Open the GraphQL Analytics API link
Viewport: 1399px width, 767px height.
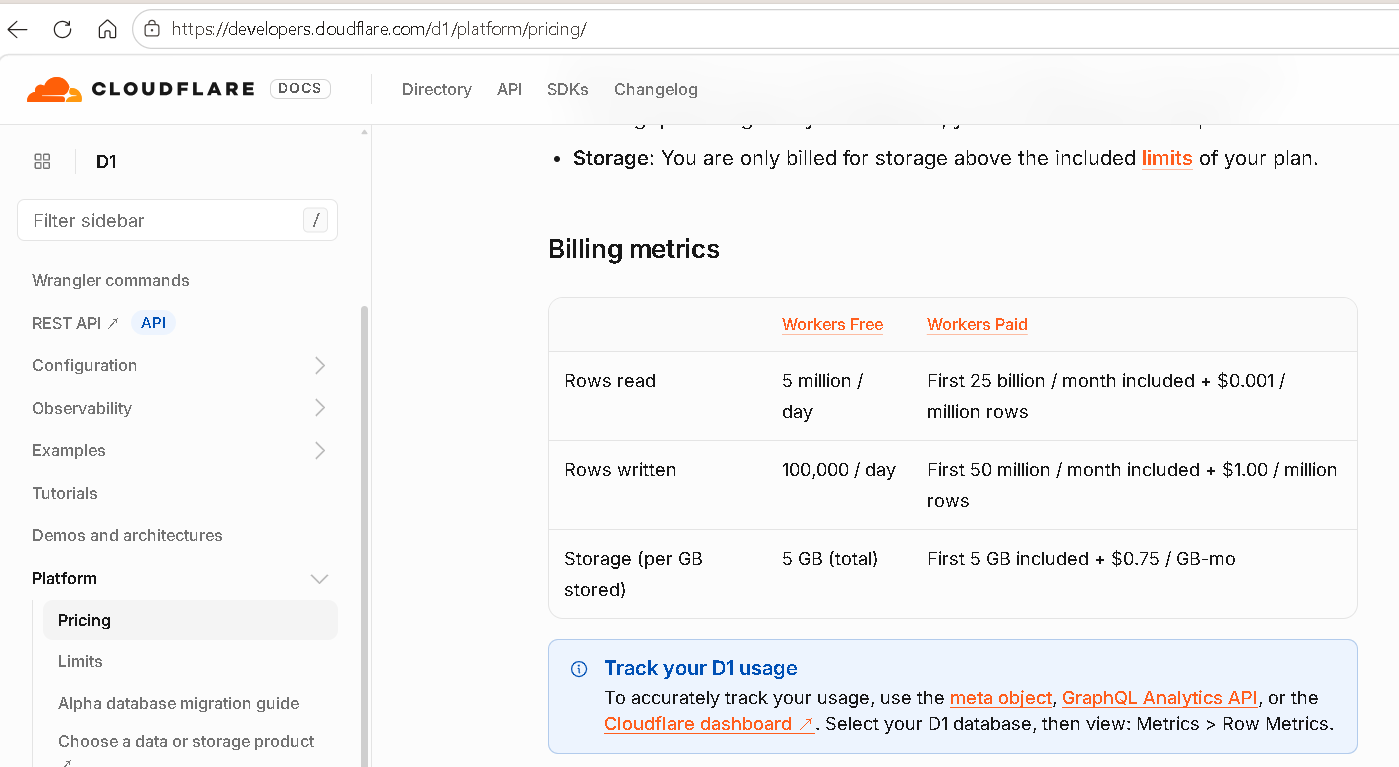pyautogui.click(x=1160, y=698)
